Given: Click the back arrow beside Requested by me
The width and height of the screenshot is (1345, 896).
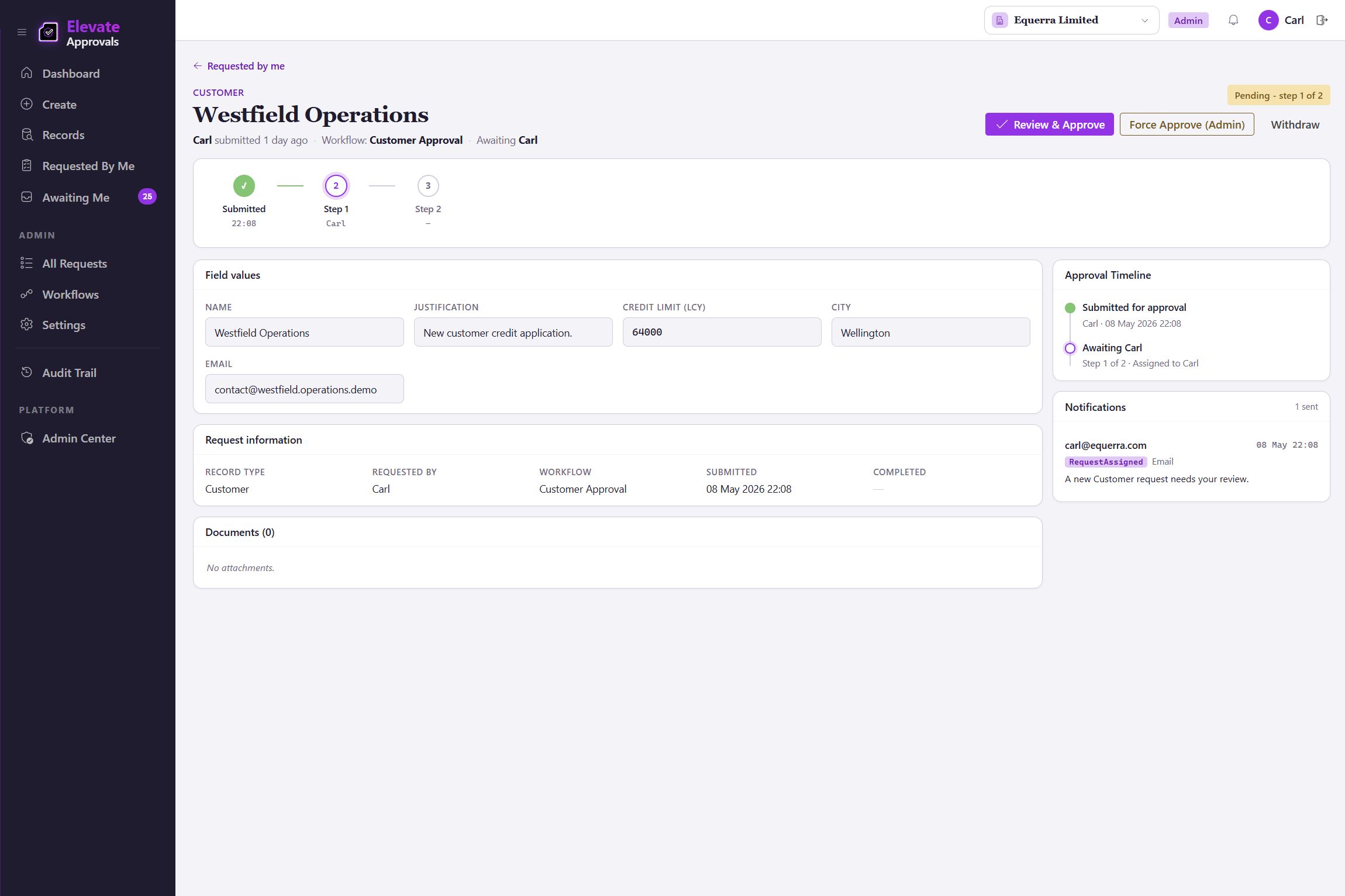Looking at the screenshot, I should coord(198,66).
